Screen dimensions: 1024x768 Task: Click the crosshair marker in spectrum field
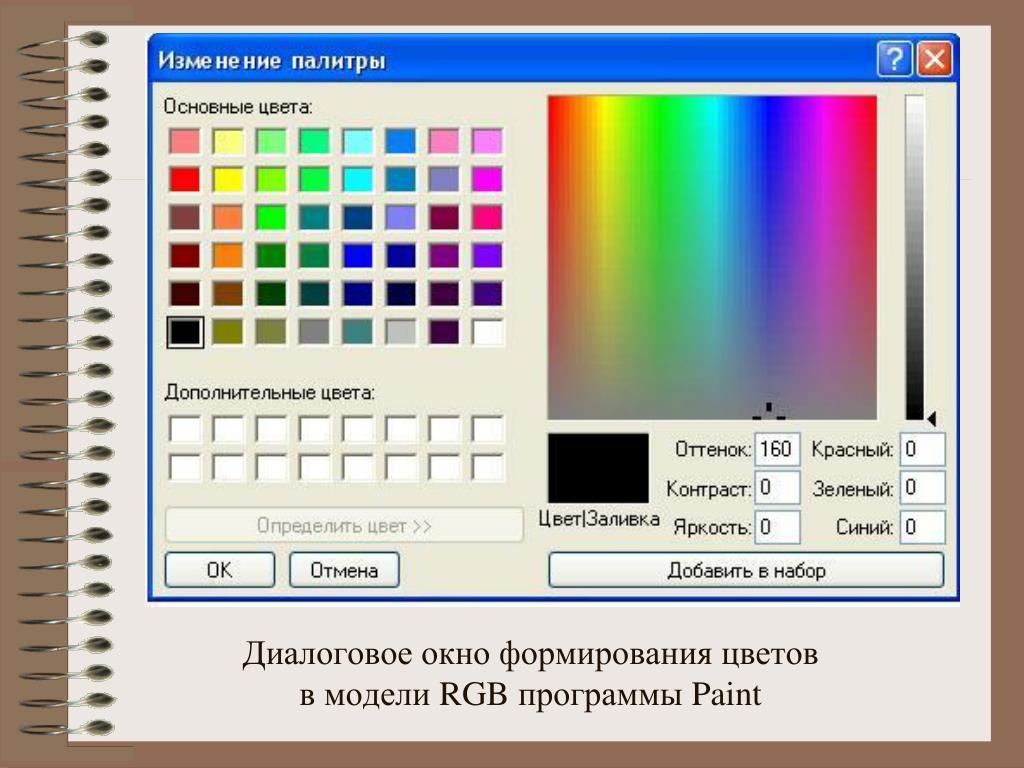769,411
